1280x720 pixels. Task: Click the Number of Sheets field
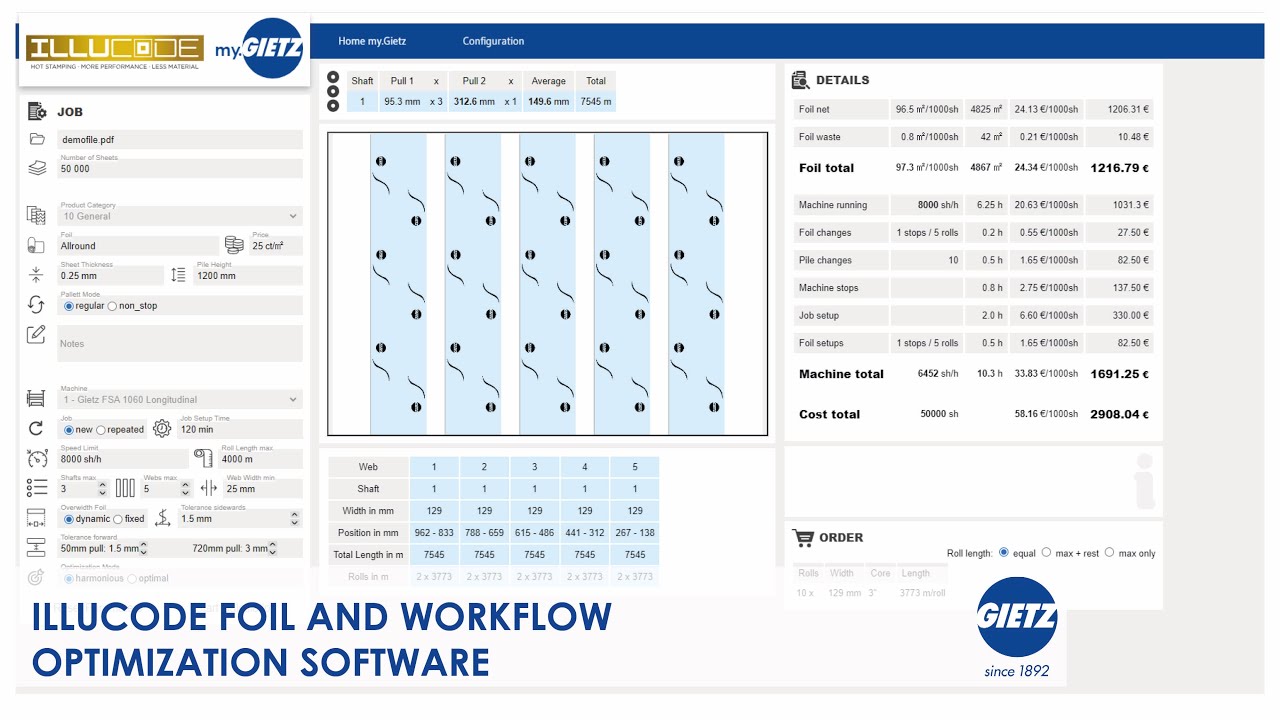(x=180, y=168)
